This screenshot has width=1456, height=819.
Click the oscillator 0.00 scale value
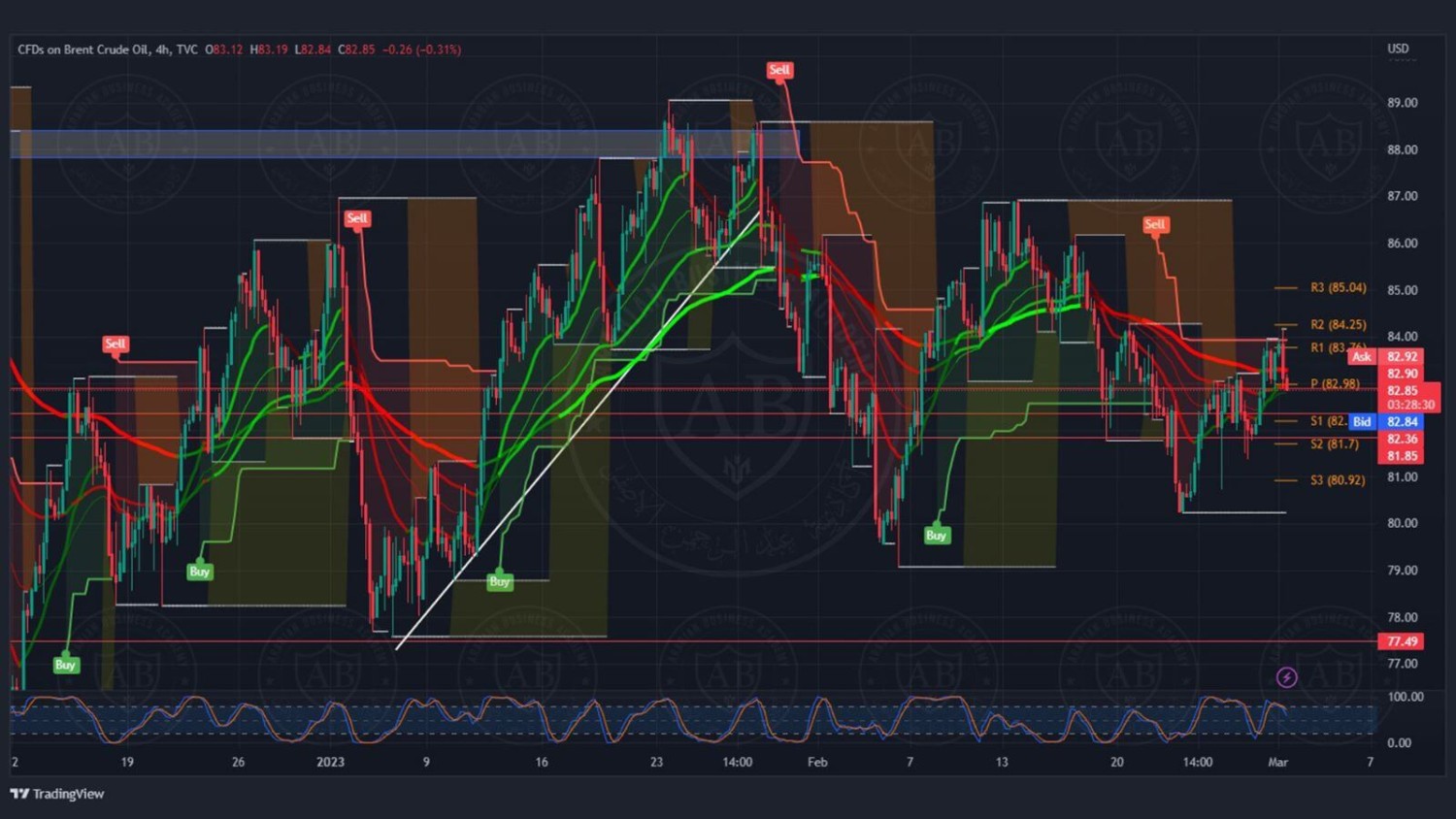pyautogui.click(x=1399, y=743)
